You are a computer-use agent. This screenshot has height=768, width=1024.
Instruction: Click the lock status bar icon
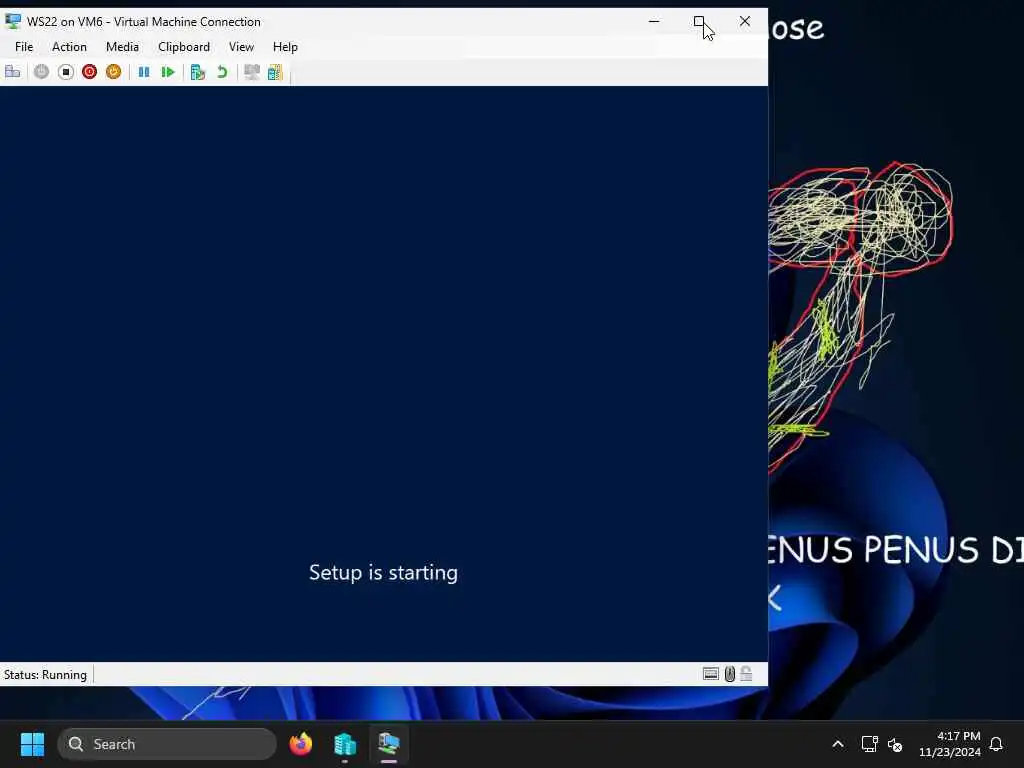(746, 674)
